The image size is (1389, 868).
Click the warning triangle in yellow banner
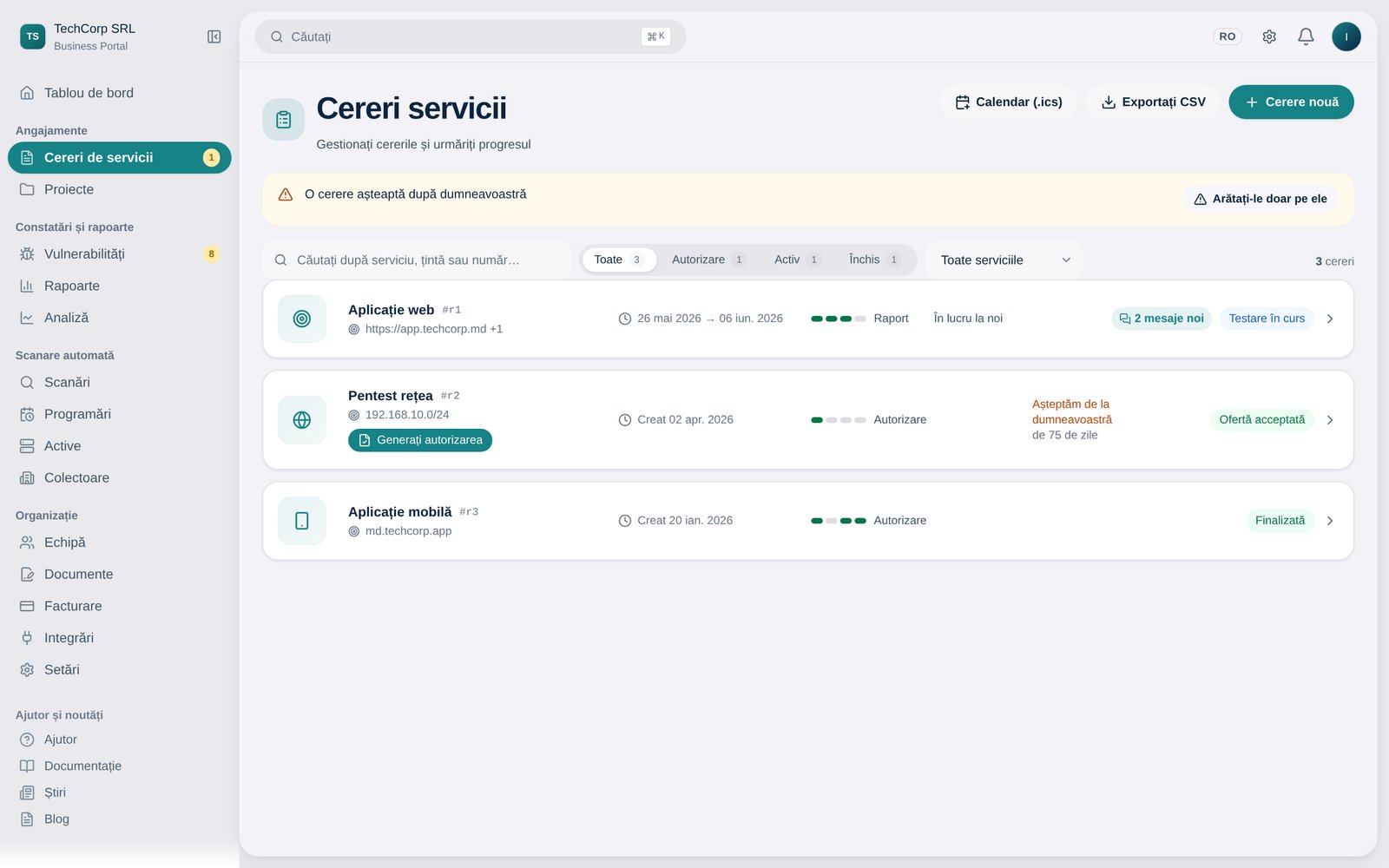[x=286, y=194]
